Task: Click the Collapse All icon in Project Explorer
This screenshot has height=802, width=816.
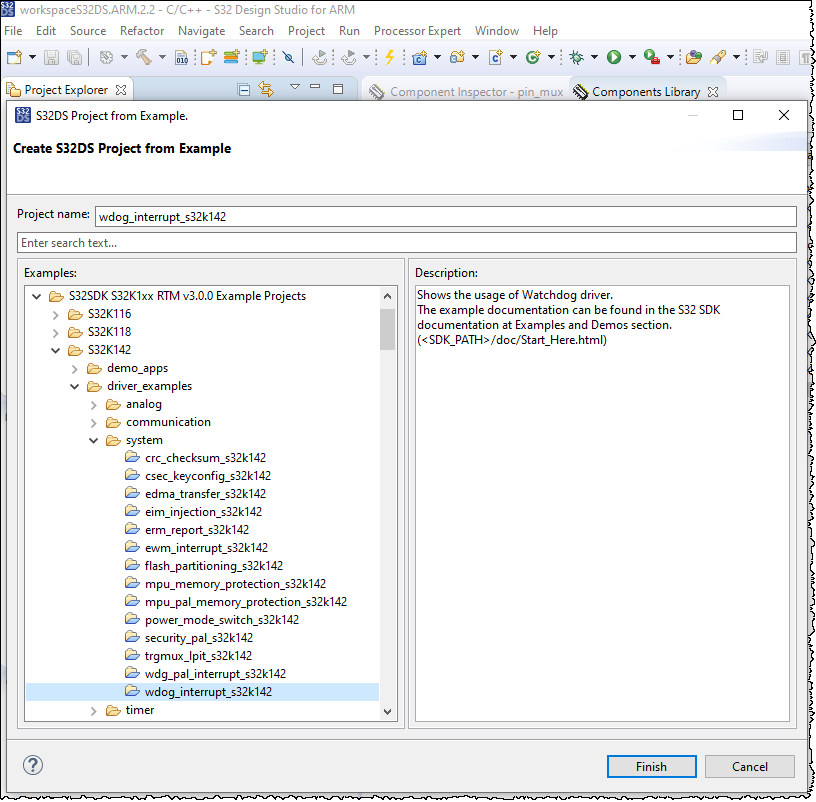Action: click(x=244, y=90)
